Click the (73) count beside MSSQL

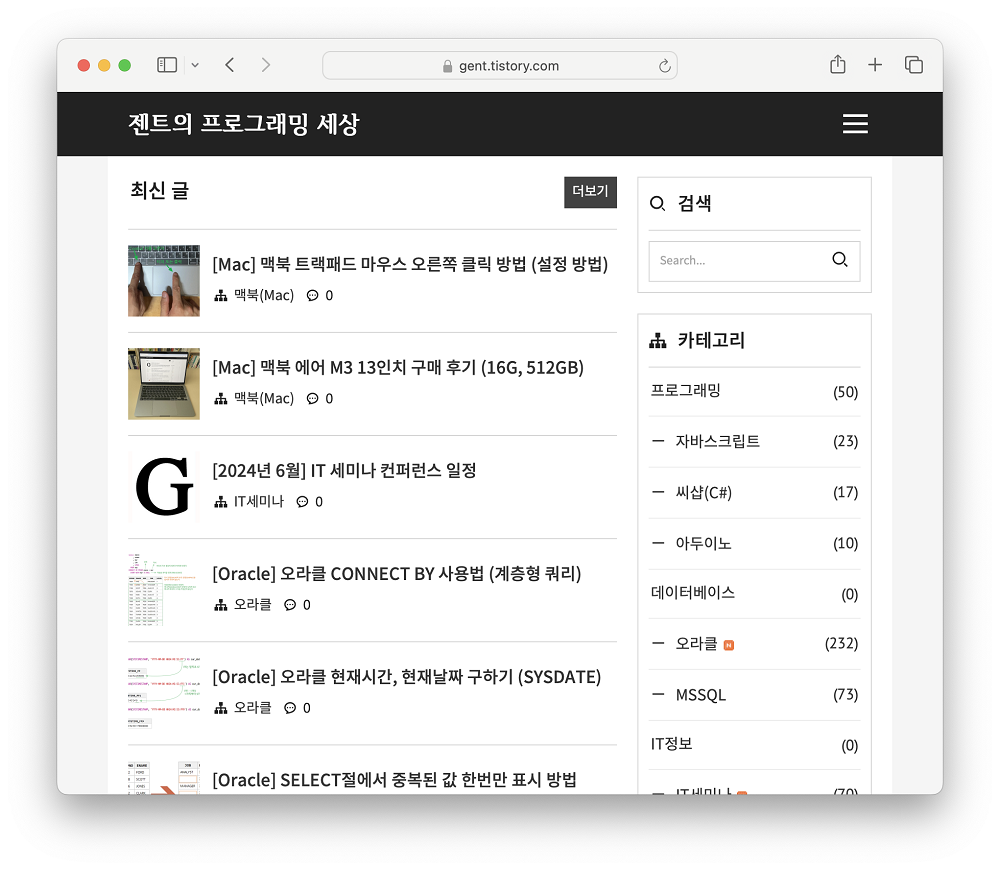846,695
